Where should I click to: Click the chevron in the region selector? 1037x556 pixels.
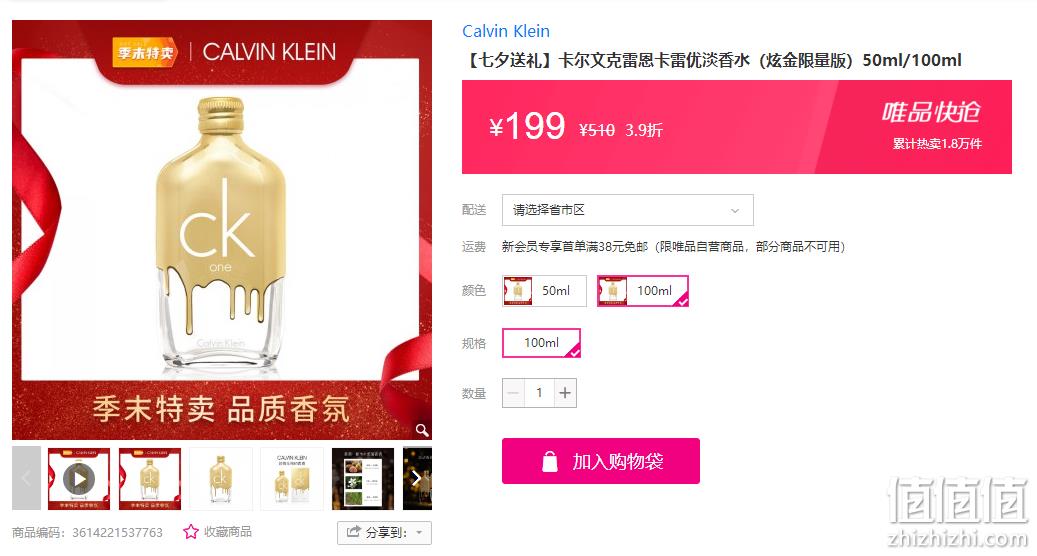click(735, 211)
